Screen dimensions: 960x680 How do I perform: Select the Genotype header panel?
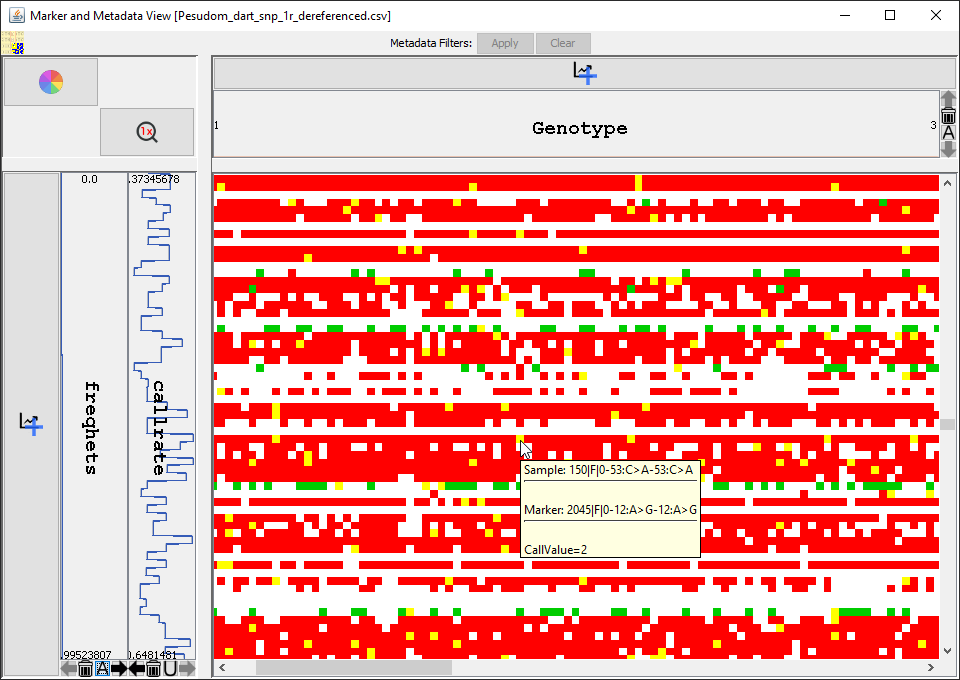coord(576,125)
